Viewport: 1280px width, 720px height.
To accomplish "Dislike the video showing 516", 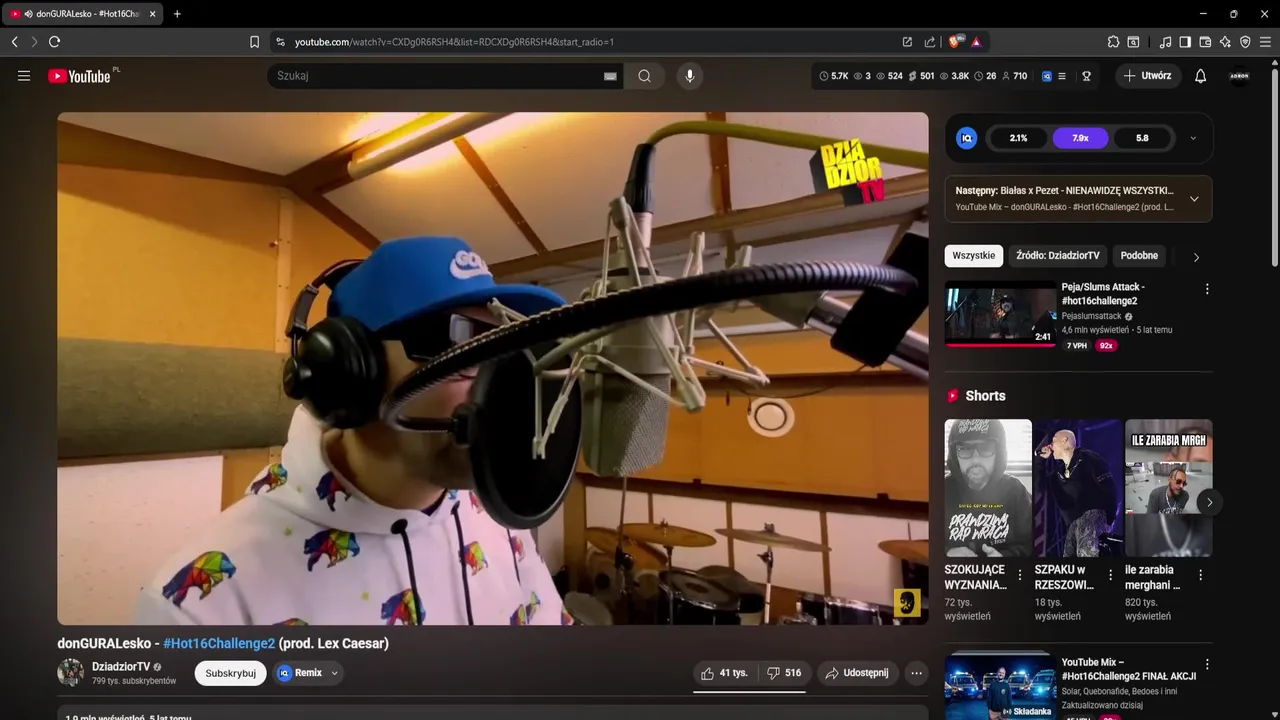I will click(784, 673).
